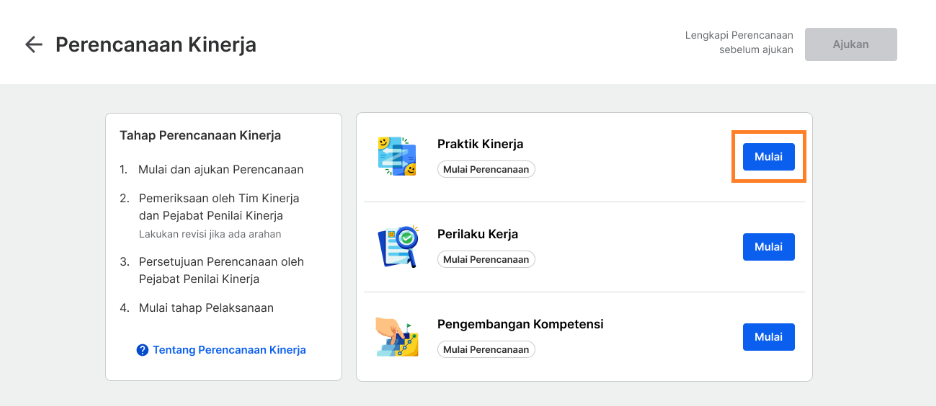
Task: Start the Praktik Kinerja planning with Mulai
Action: 768,156
